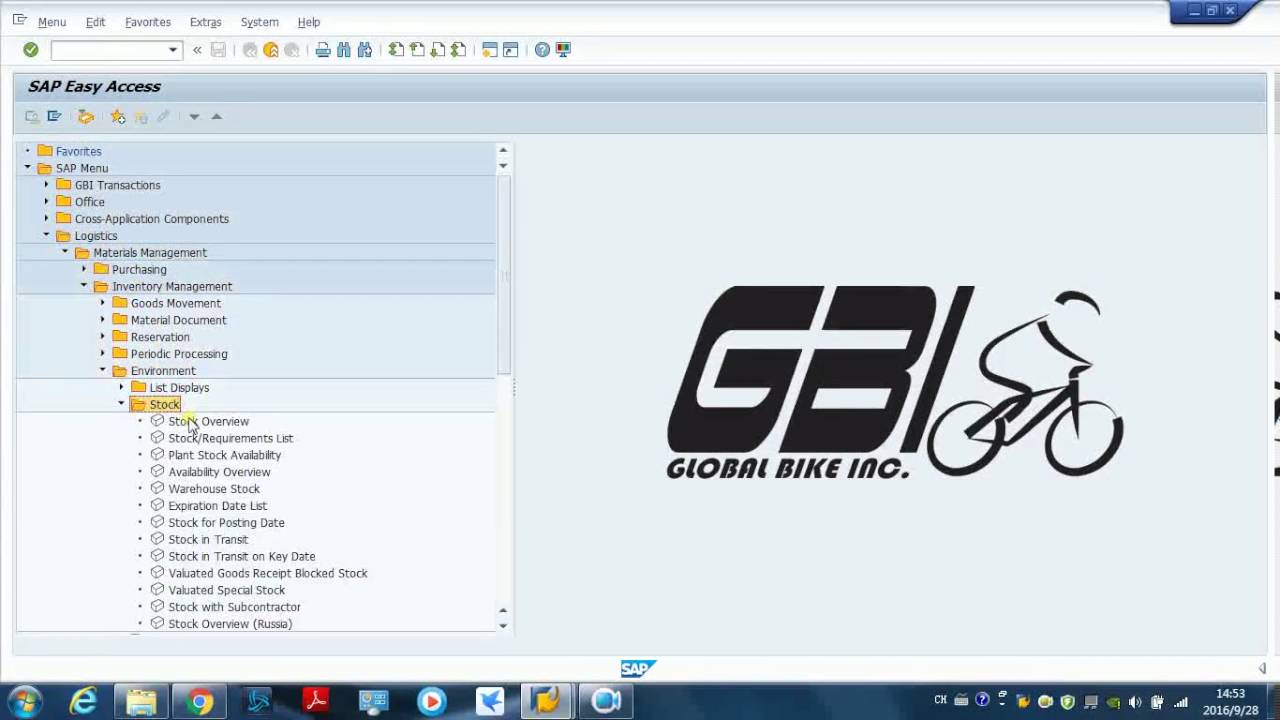Expand the Periodic Processing folder
Image resolution: width=1280 pixels, height=720 pixels.
[102, 353]
